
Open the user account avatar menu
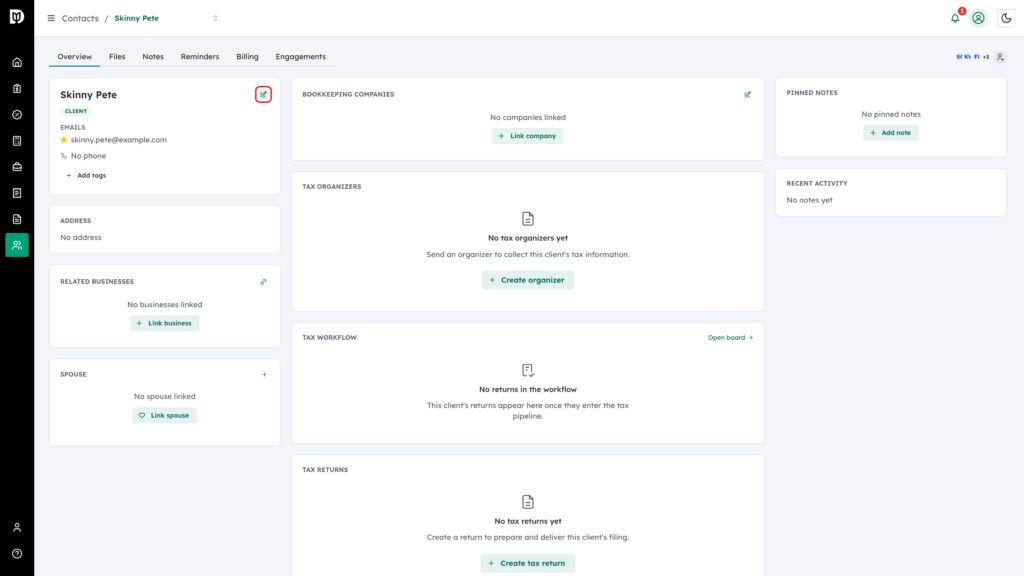pyautogui.click(x=978, y=18)
